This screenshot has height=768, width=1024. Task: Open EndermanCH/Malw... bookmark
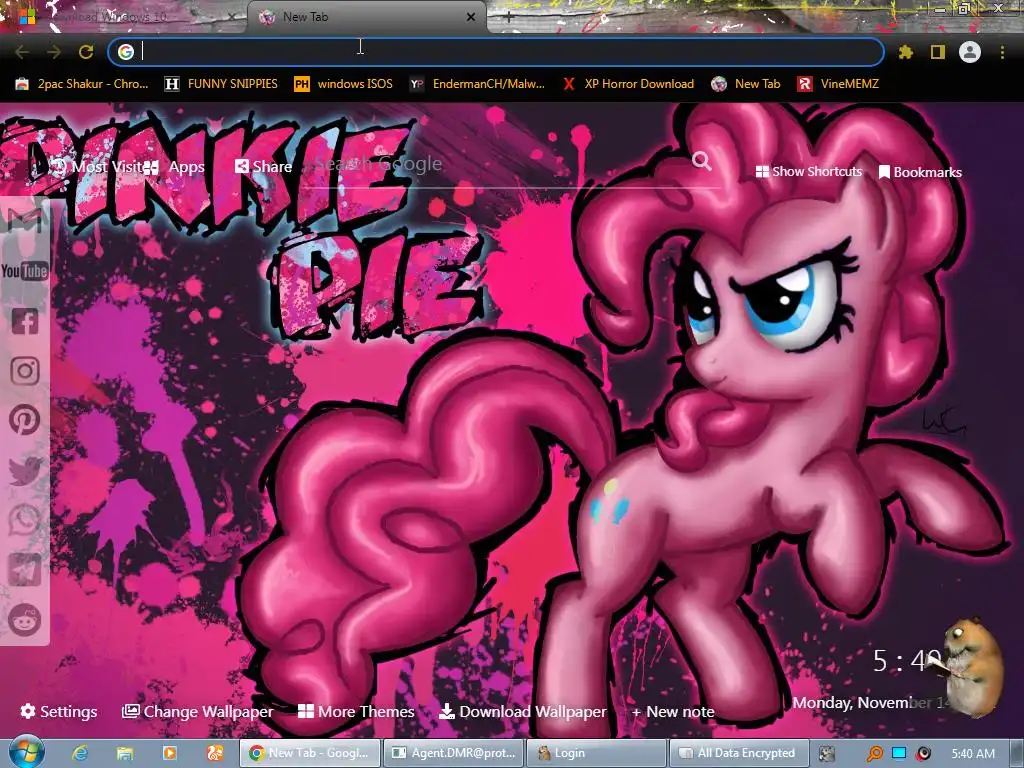pos(477,84)
